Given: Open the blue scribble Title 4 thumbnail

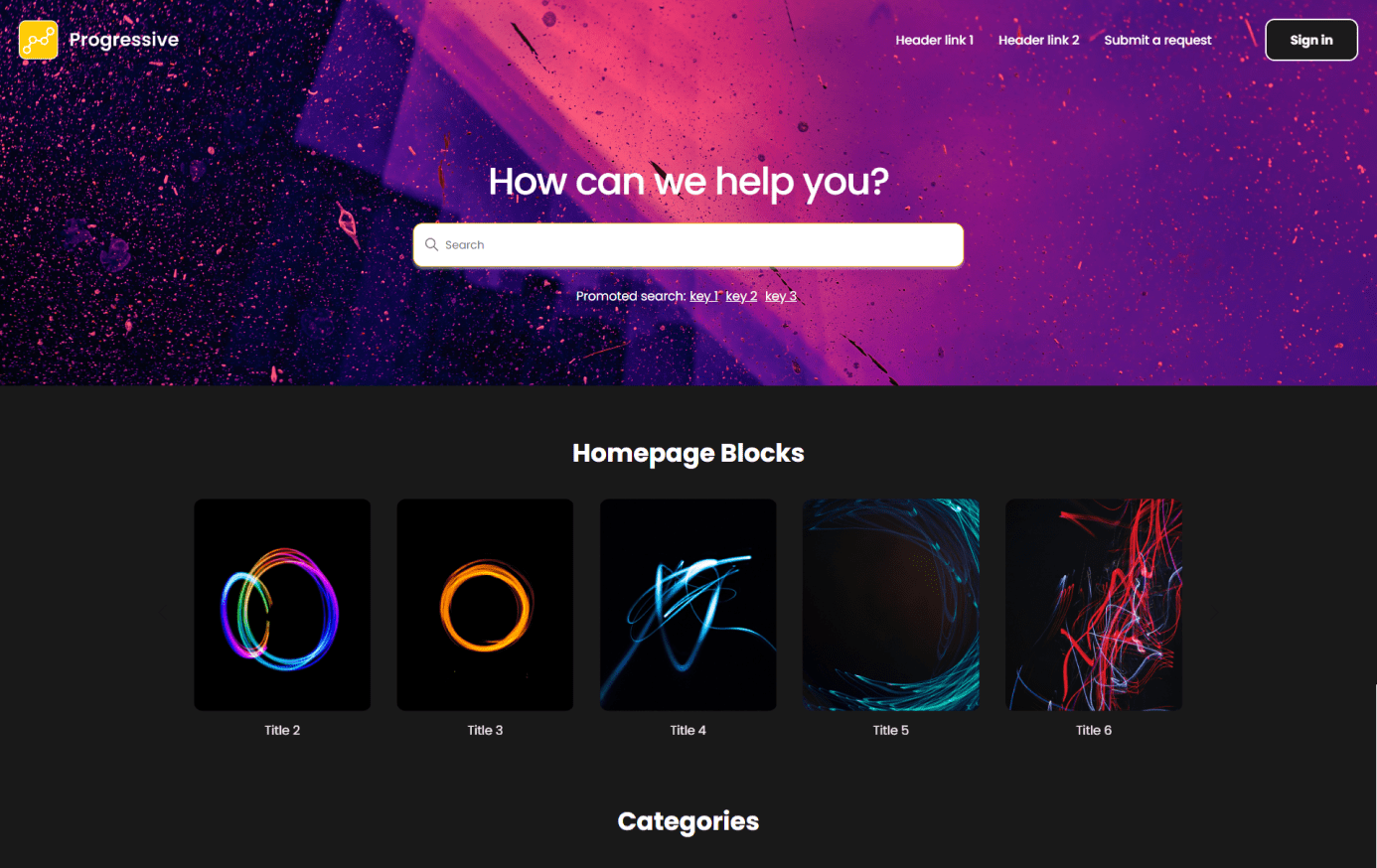Looking at the screenshot, I should (688, 605).
